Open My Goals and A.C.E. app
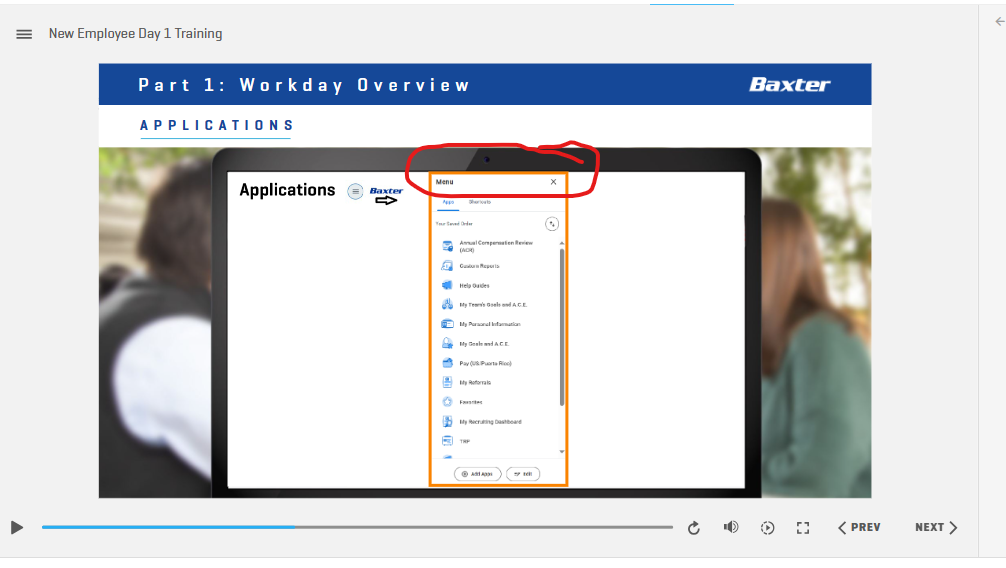The image size is (1006, 568). (x=475, y=343)
